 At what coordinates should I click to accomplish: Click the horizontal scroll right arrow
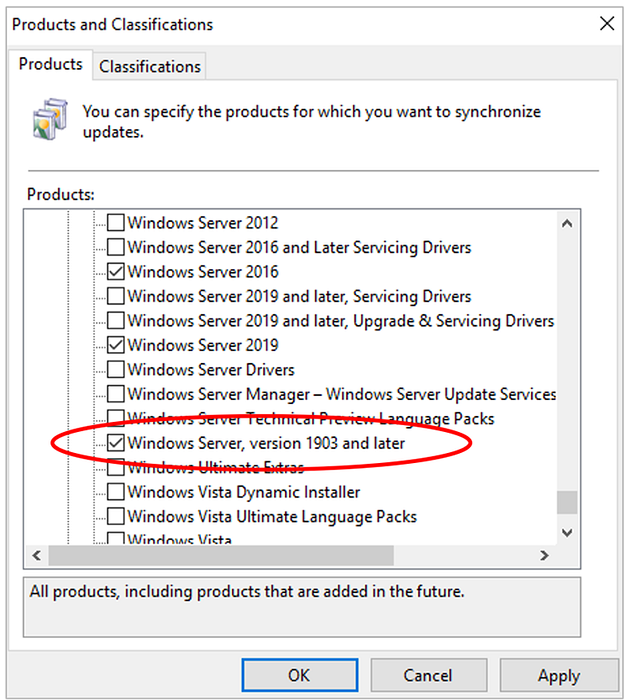point(545,556)
